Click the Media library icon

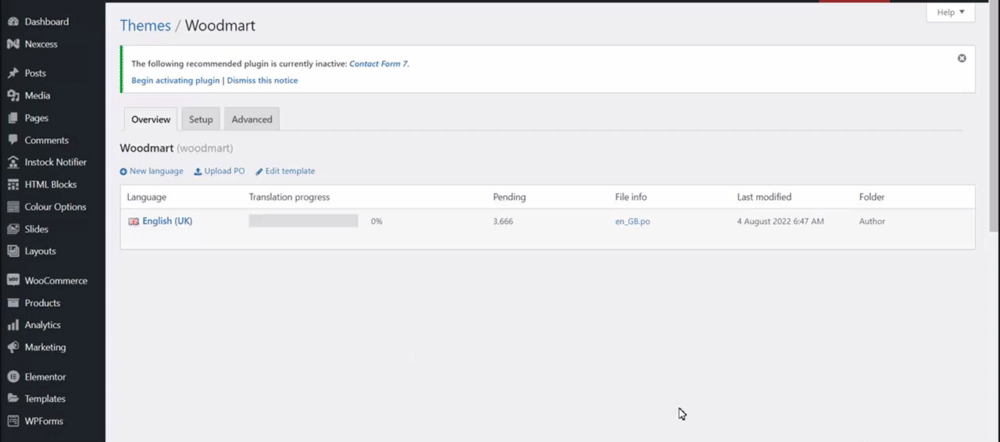(x=13, y=96)
